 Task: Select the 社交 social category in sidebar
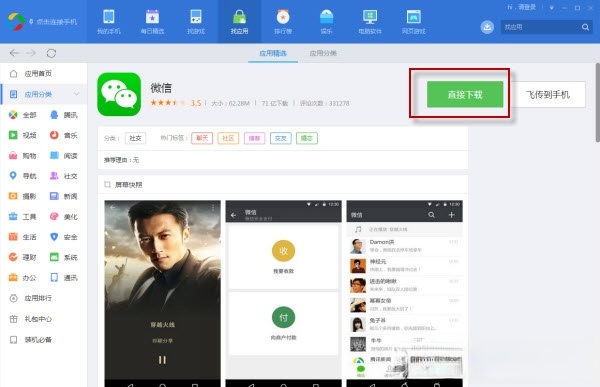64,176
